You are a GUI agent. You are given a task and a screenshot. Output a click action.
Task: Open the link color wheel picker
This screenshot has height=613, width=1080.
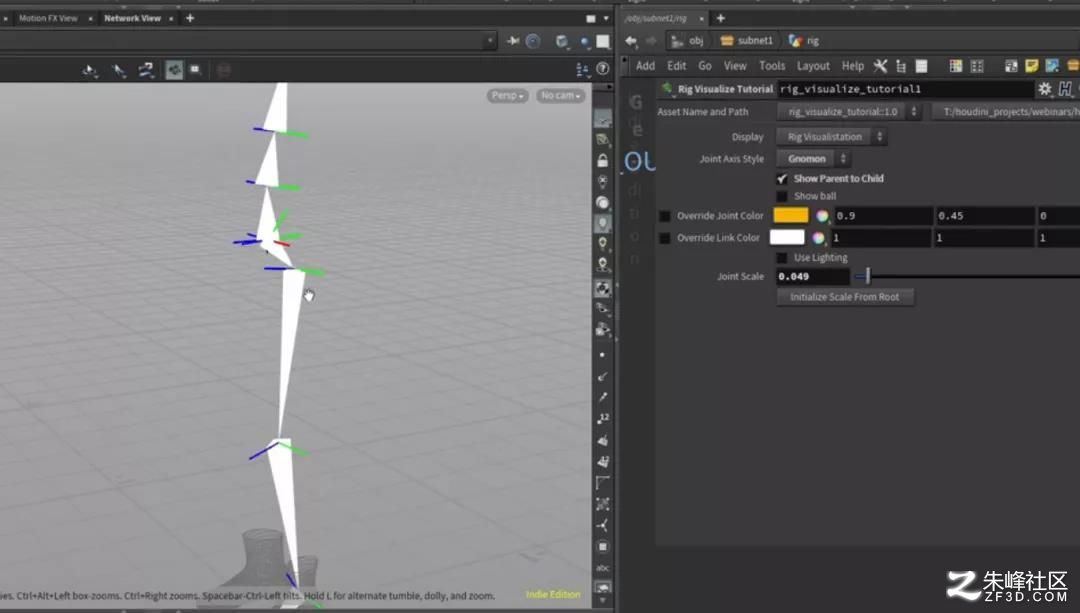point(818,238)
